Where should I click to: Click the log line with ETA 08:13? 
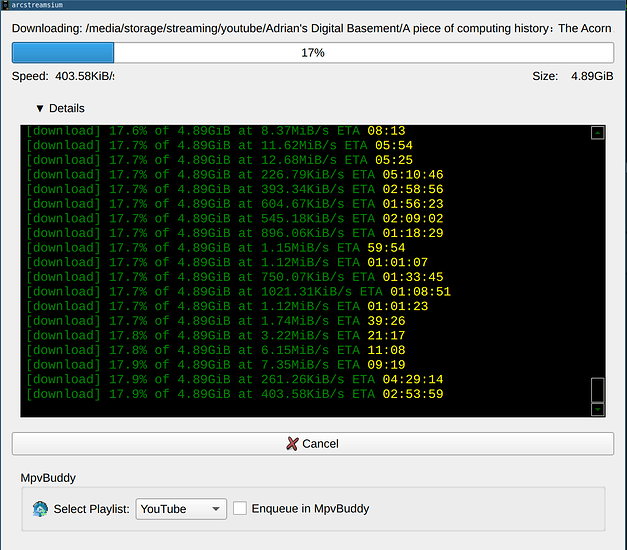pos(216,131)
